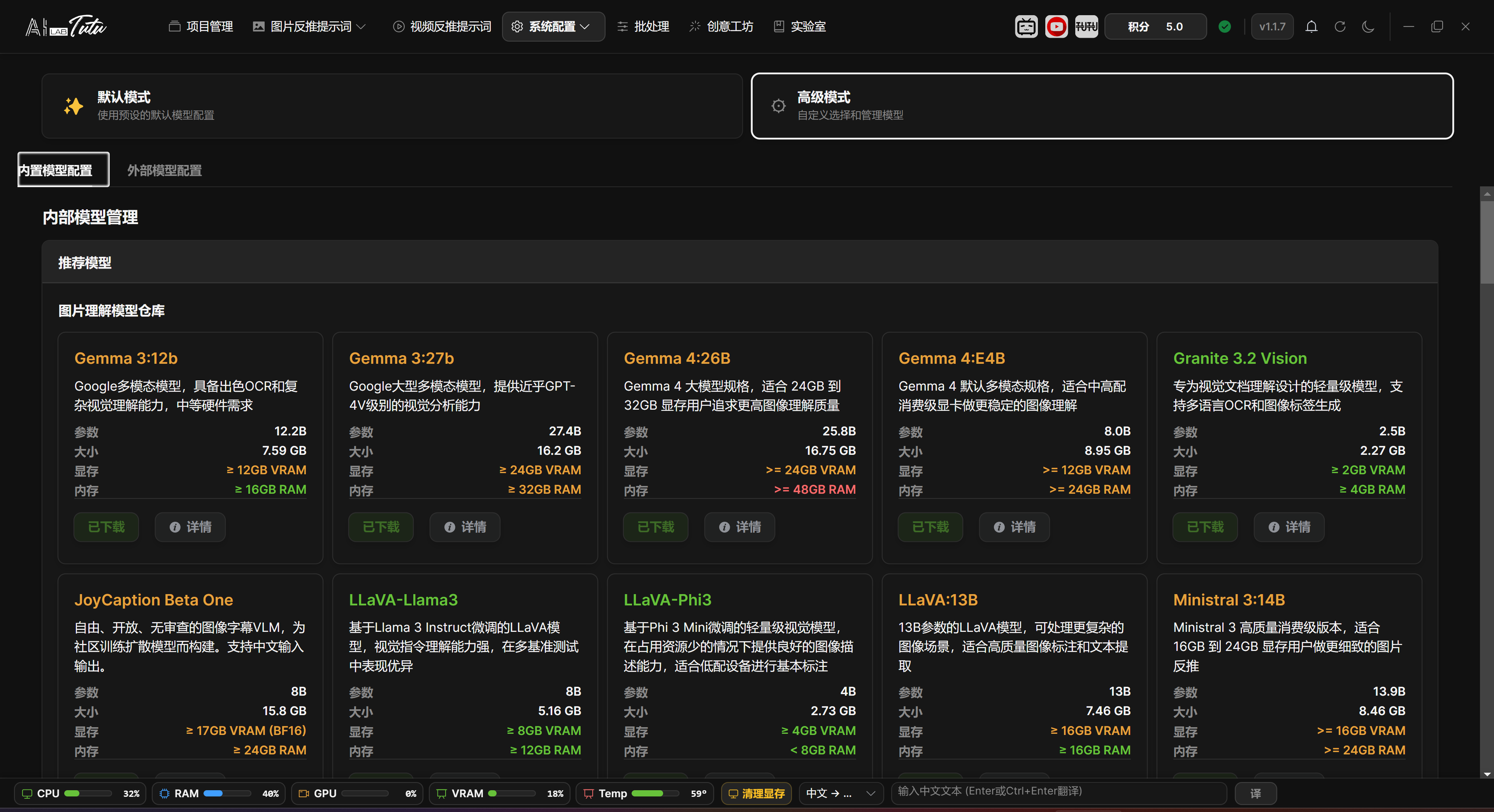Click the Temp thermometer icon in status bar
This screenshot has width=1494, height=812.
point(589,793)
